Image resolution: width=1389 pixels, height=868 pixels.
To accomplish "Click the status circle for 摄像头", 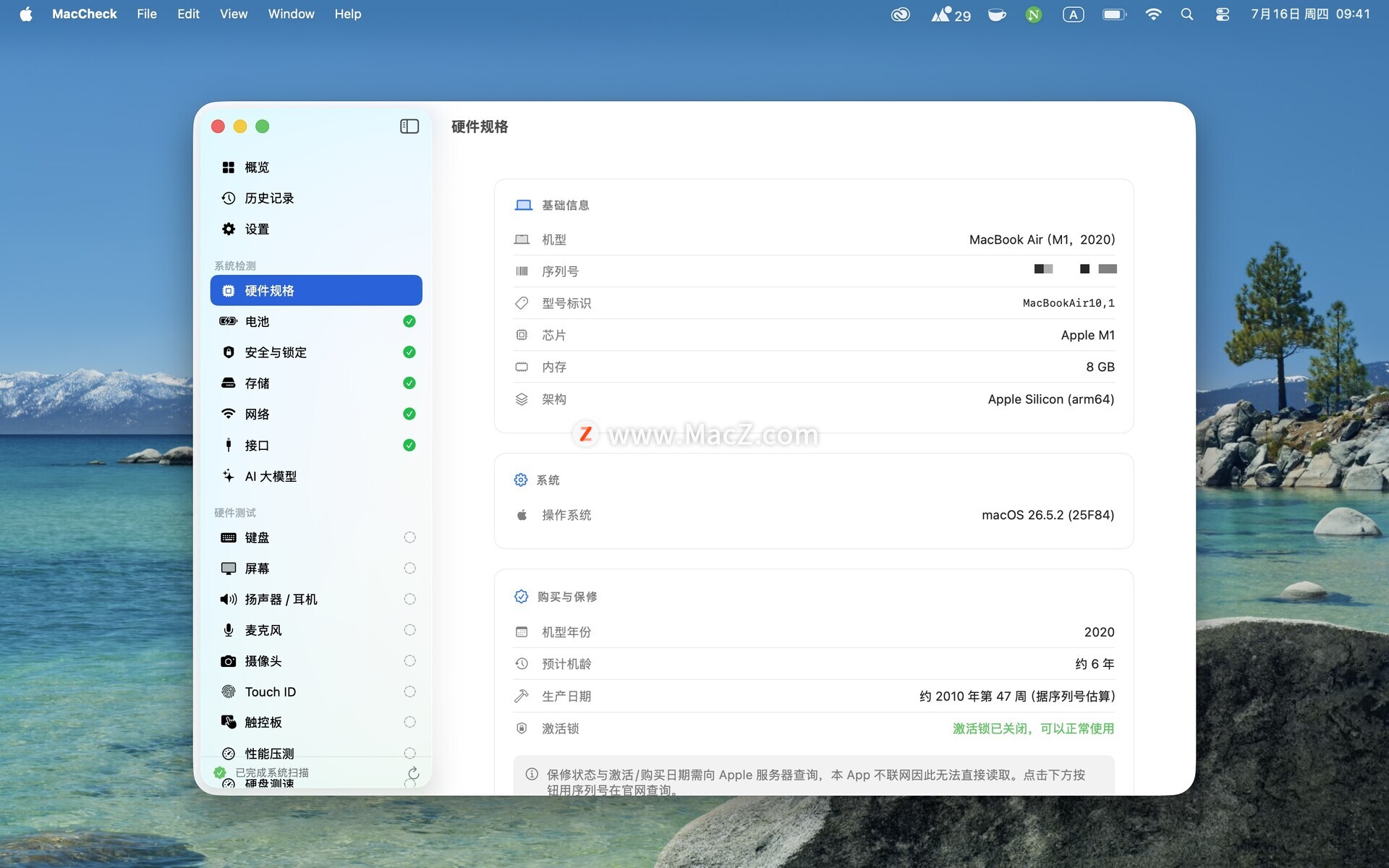I will 409,661.
